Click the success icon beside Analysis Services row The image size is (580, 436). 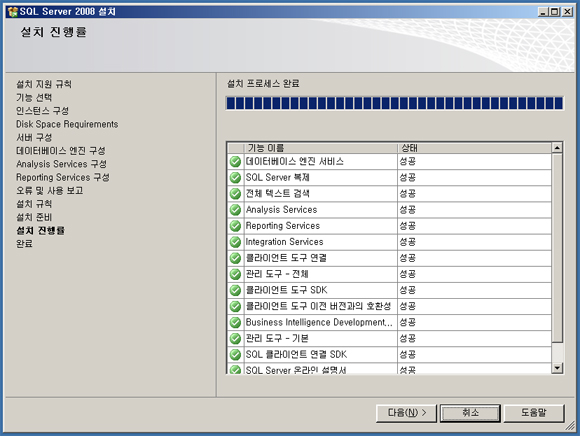[235, 210]
